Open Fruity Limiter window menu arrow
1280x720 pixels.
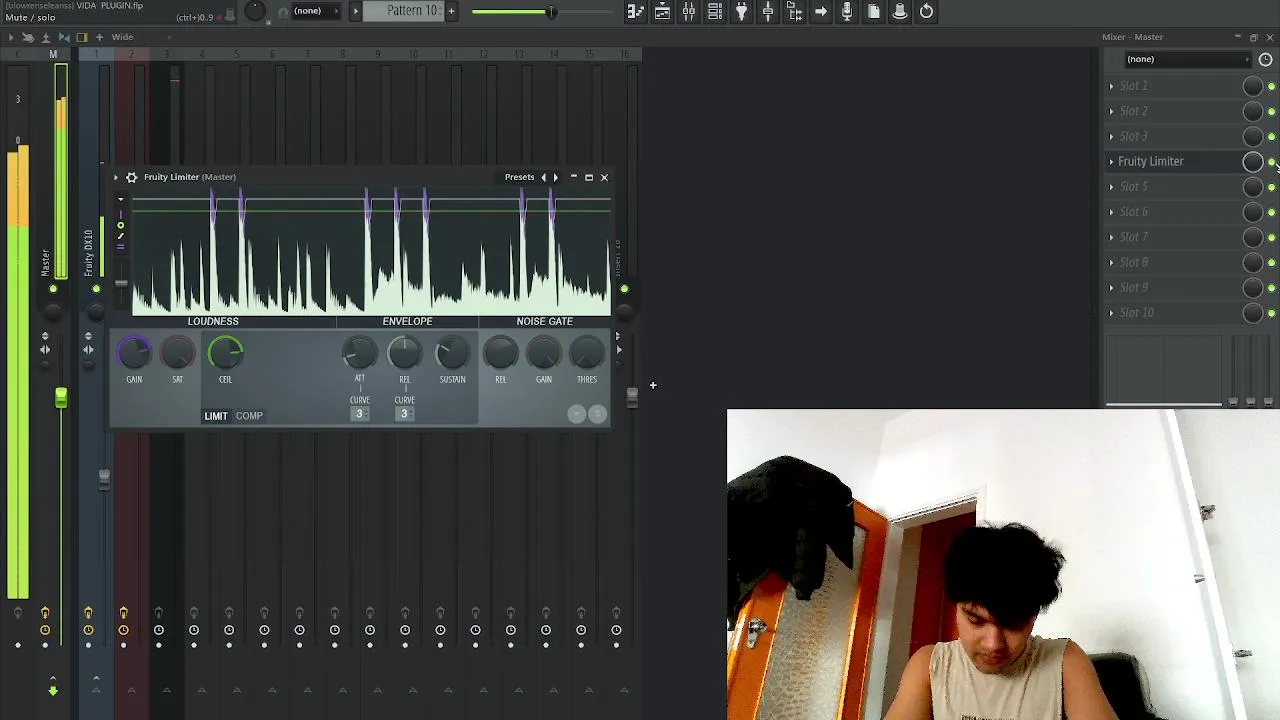pos(116,177)
